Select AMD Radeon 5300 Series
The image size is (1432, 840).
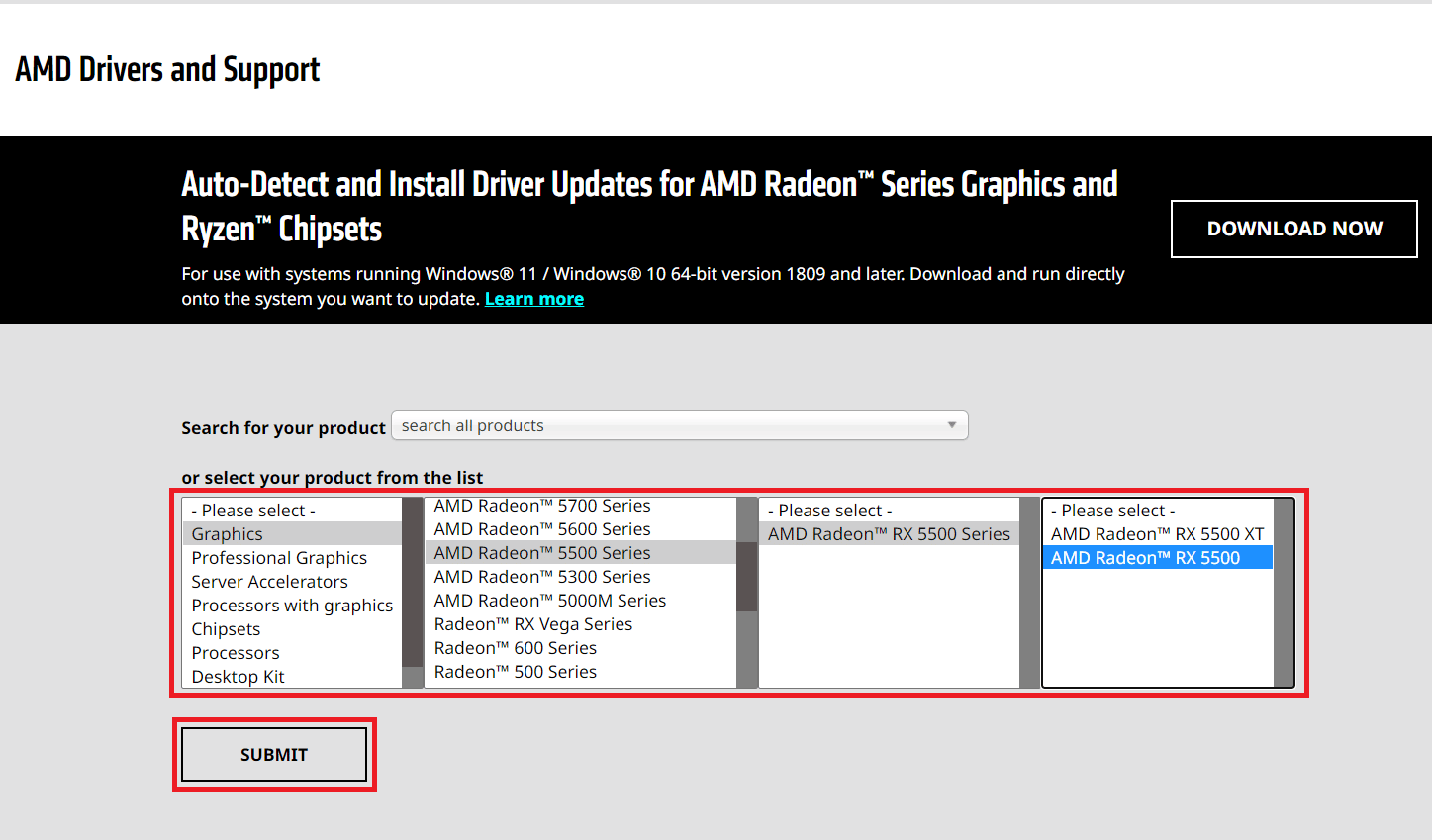pyautogui.click(x=581, y=577)
